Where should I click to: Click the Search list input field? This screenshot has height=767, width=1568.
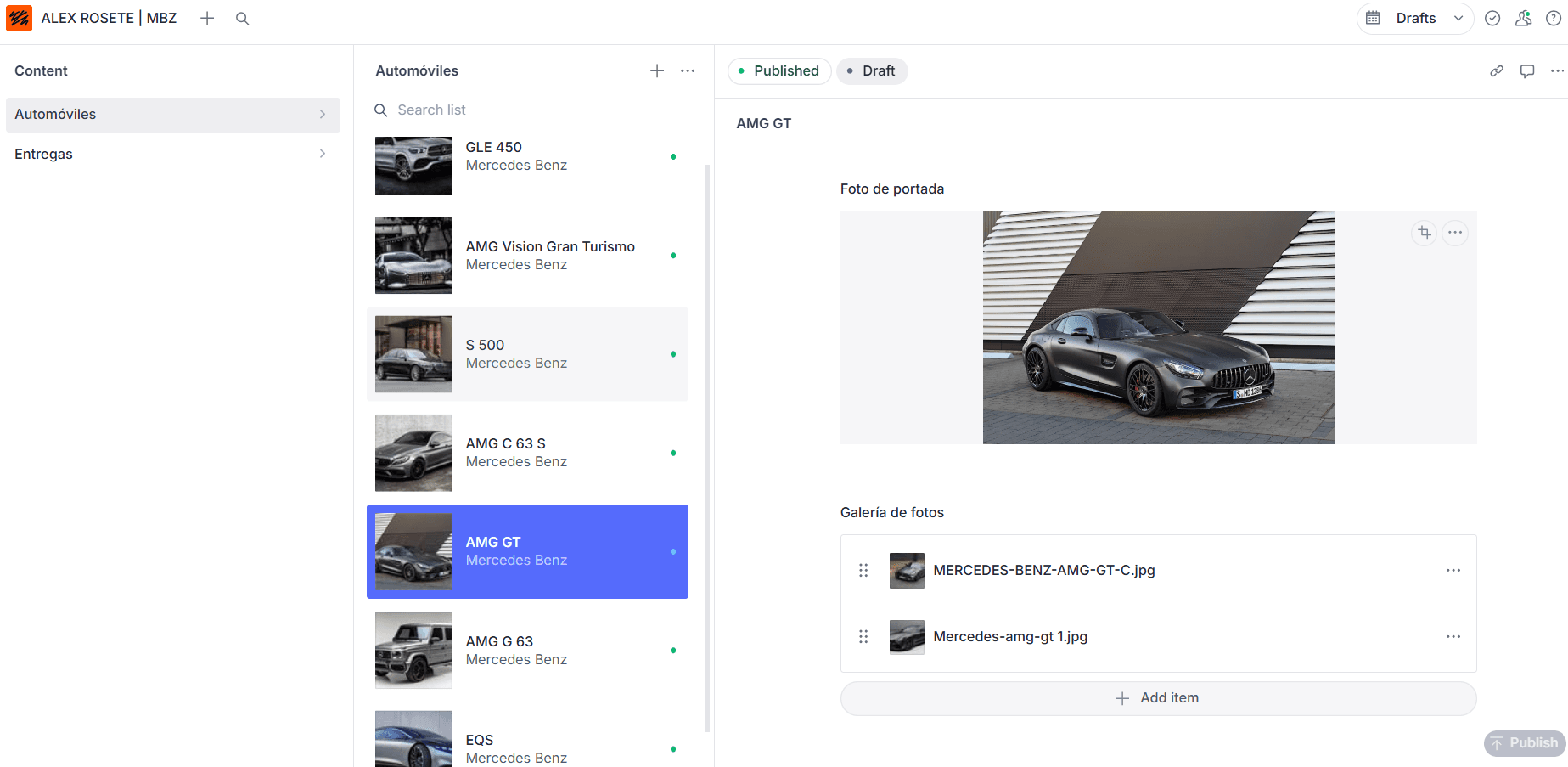[x=509, y=110]
